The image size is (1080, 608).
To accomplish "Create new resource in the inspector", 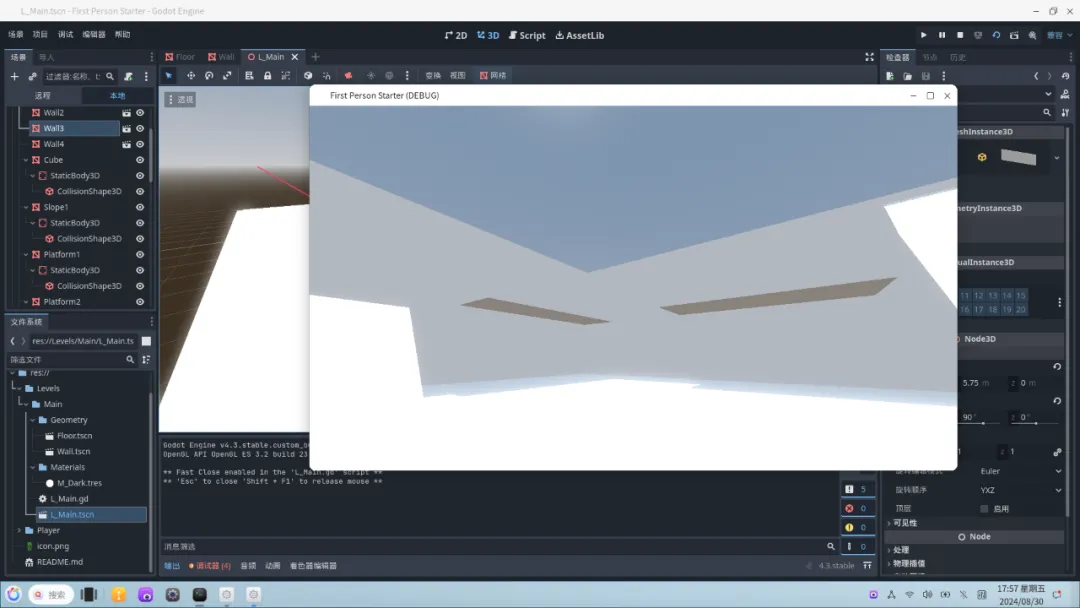I will pyautogui.click(x=890, y=76).
